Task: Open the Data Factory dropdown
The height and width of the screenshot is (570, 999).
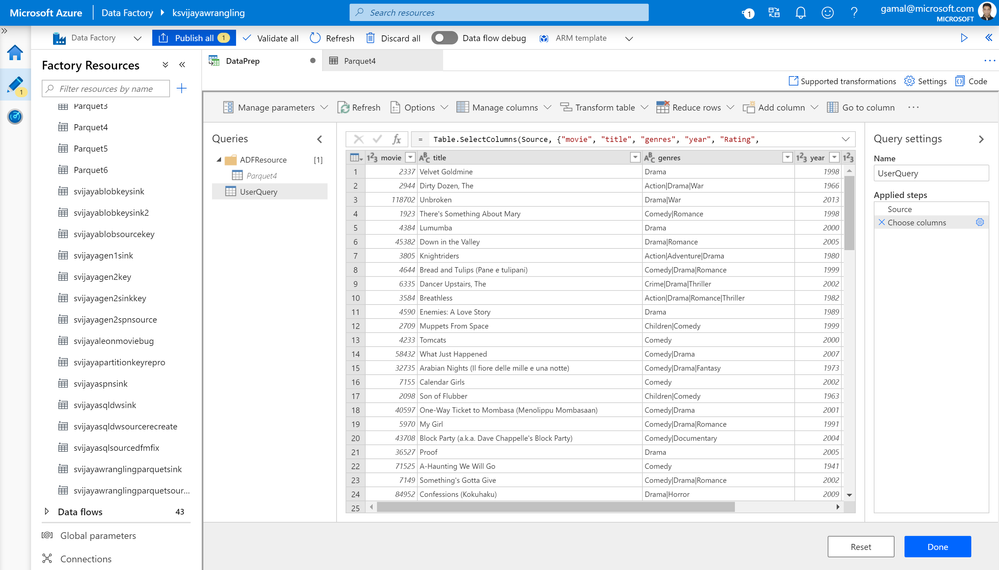Action: [97, 38]
